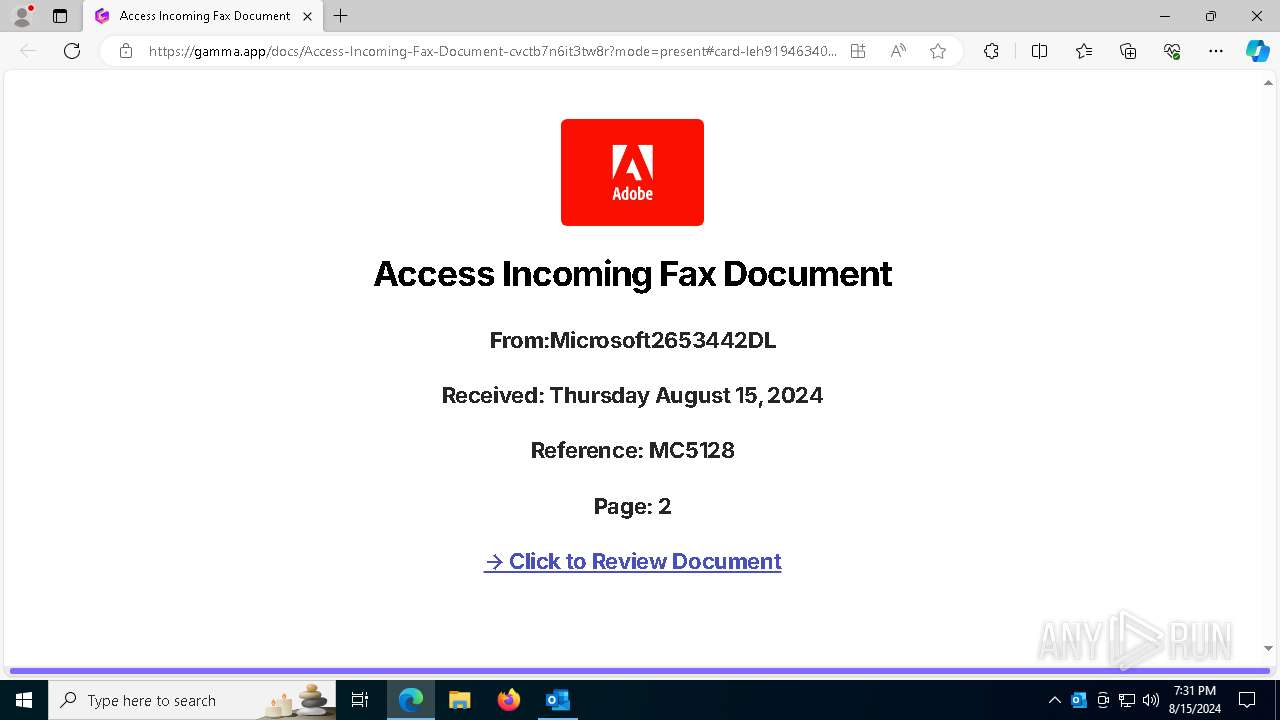
Task: Open the volume speaker tray icon
Action: click(x=1151, y=700)
